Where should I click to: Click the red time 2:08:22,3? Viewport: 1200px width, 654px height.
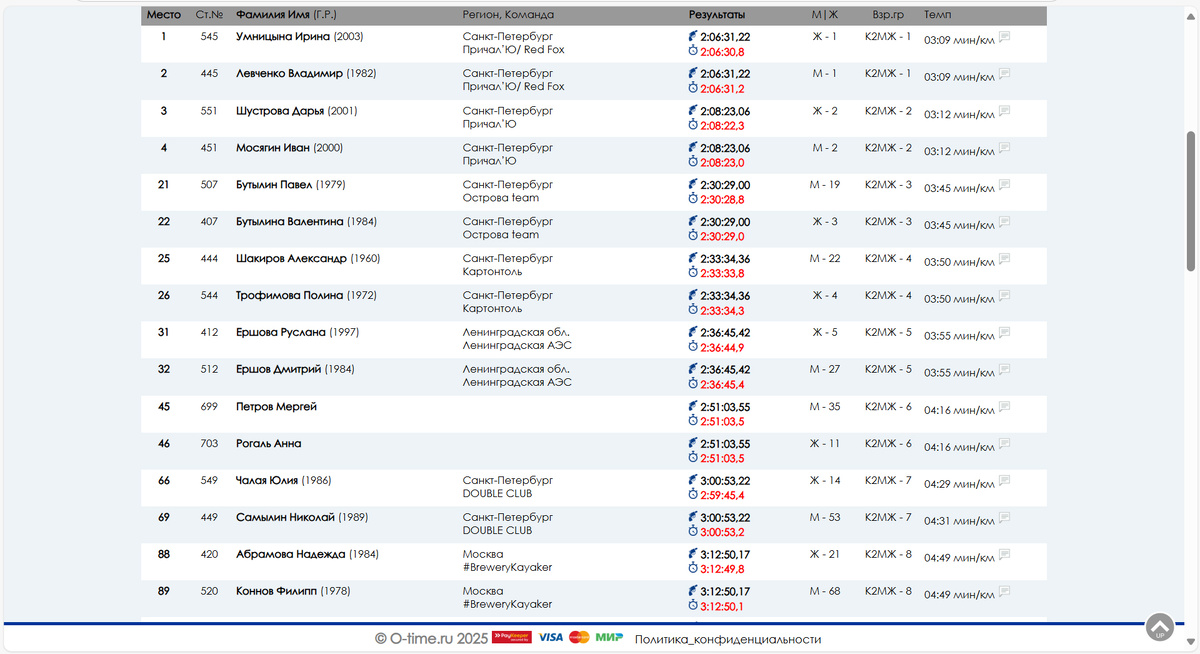(722, 125)
